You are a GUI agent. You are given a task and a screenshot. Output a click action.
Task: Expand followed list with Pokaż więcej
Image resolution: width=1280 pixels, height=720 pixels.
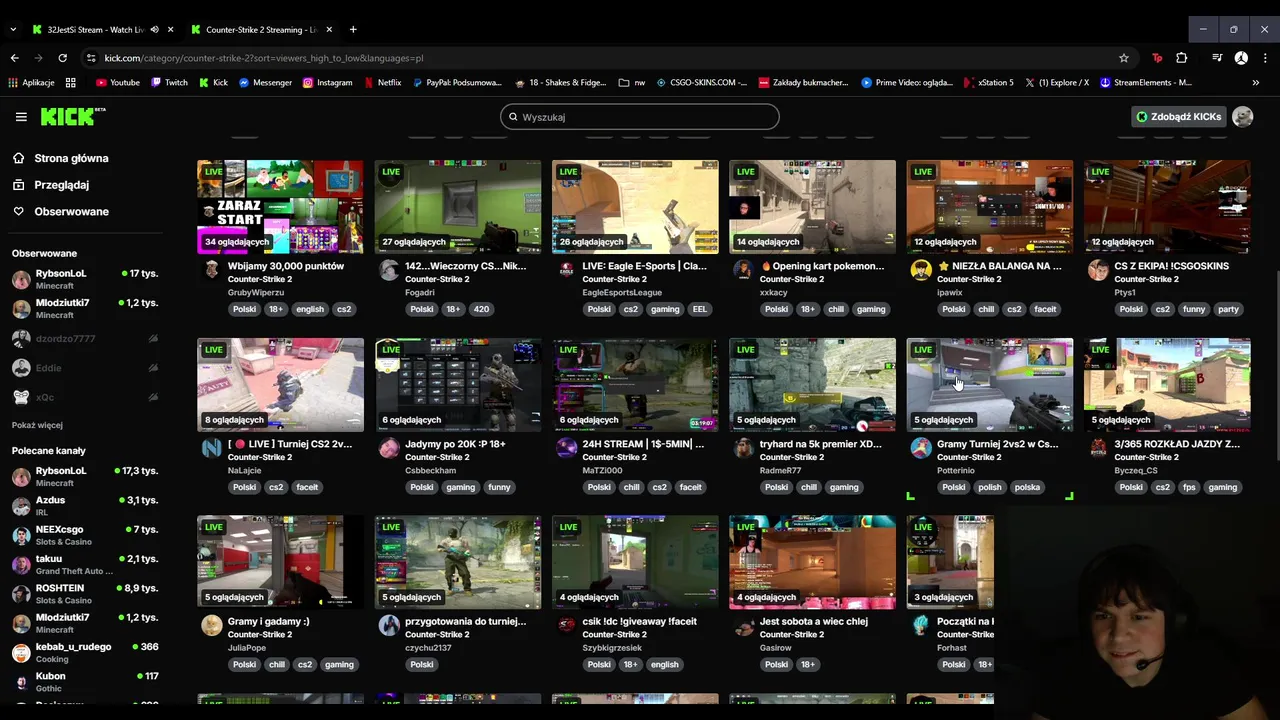tap(37, 425)
